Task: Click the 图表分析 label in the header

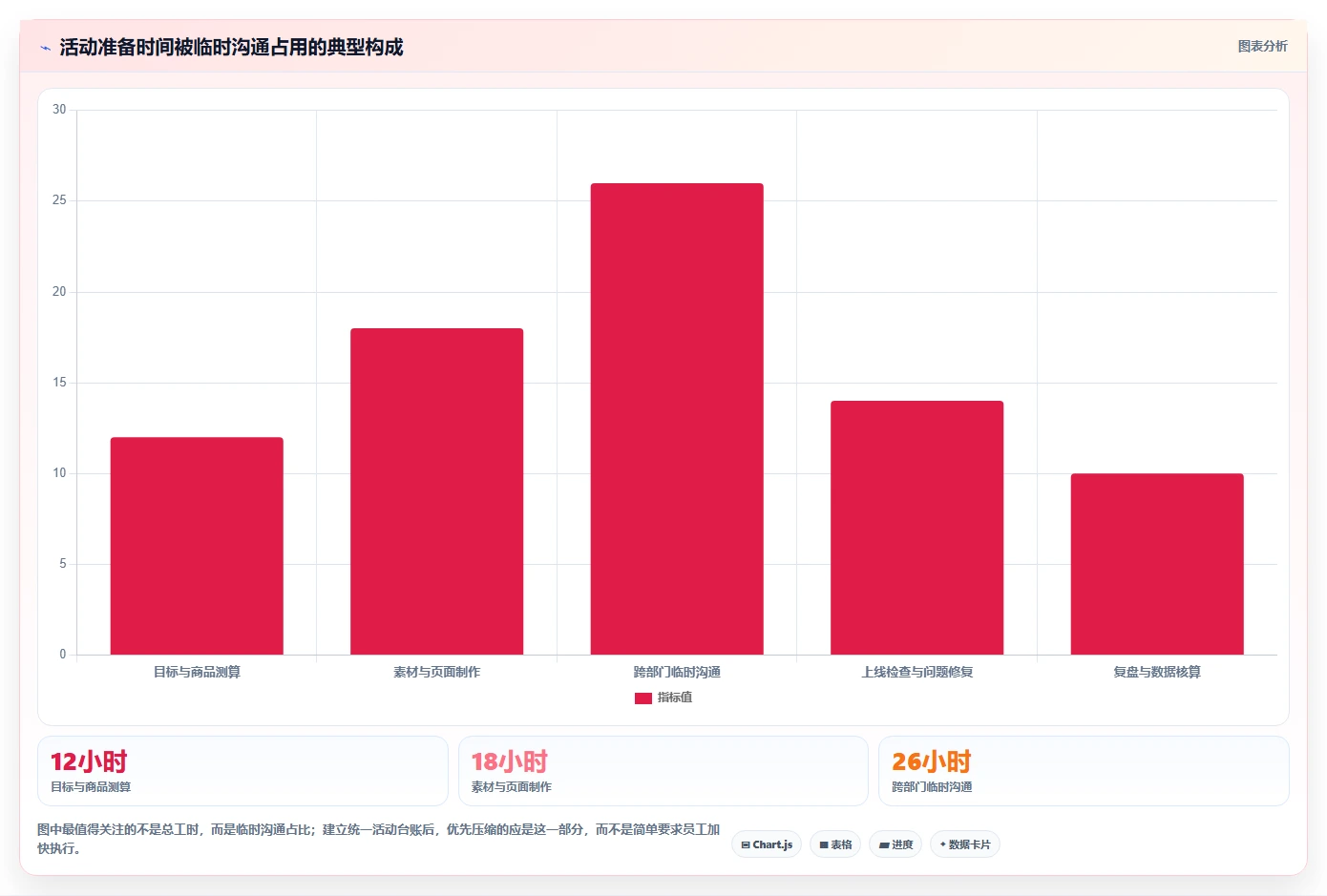Action: click(x=1262, y=46)
